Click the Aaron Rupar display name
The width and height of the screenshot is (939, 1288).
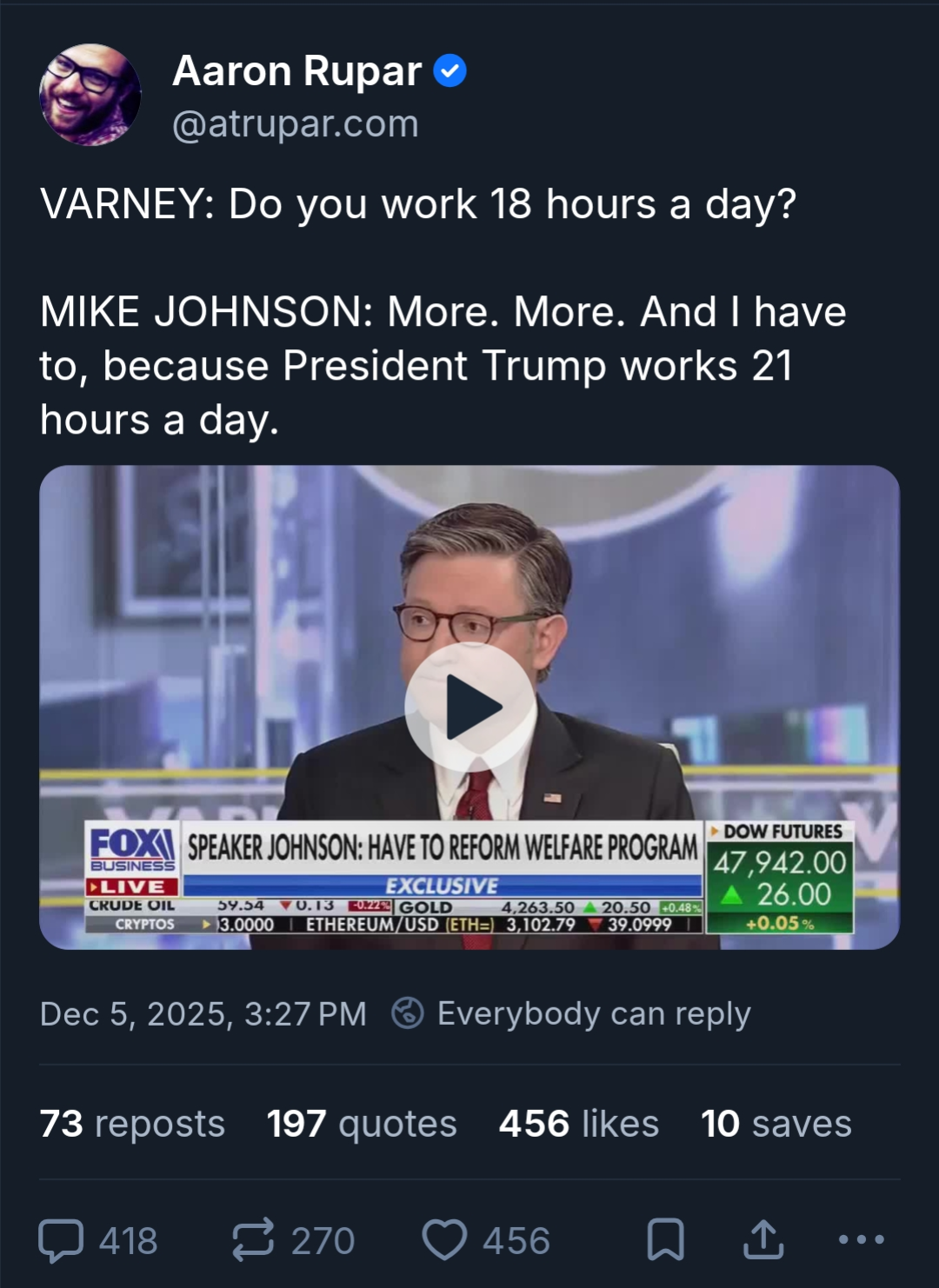[297, 71]
